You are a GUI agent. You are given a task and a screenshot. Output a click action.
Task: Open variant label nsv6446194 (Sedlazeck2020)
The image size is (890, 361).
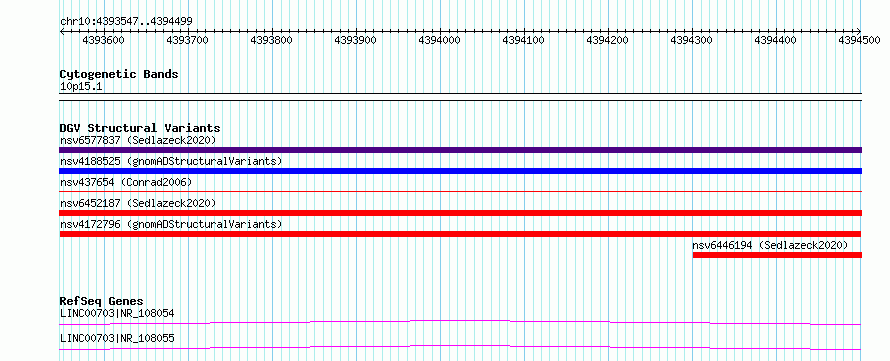tap(770, 245)
